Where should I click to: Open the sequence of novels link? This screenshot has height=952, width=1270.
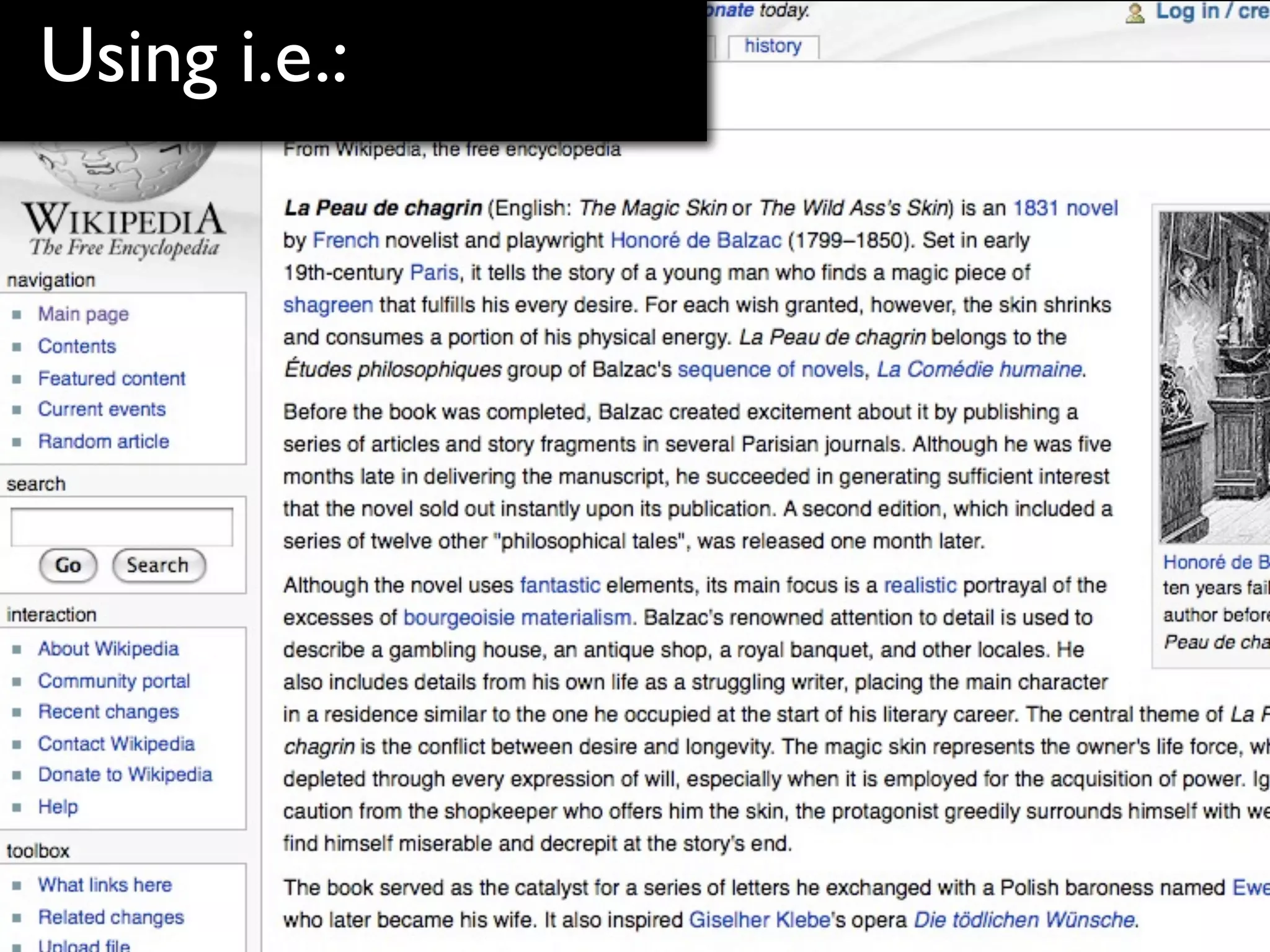tap(770, 369)
